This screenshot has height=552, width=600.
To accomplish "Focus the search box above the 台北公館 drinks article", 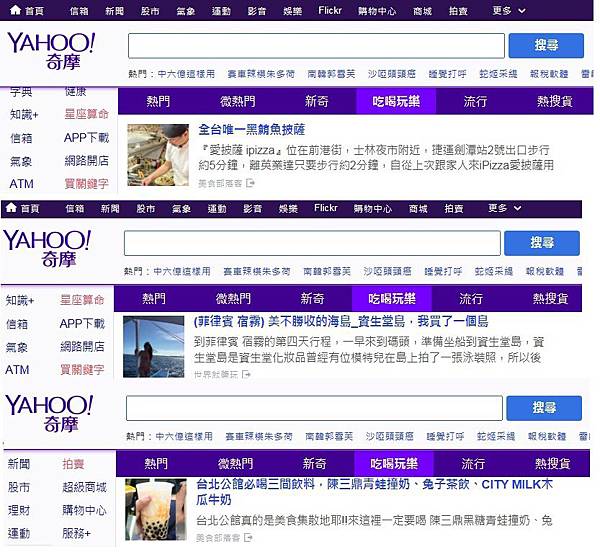I will [314, 408].
